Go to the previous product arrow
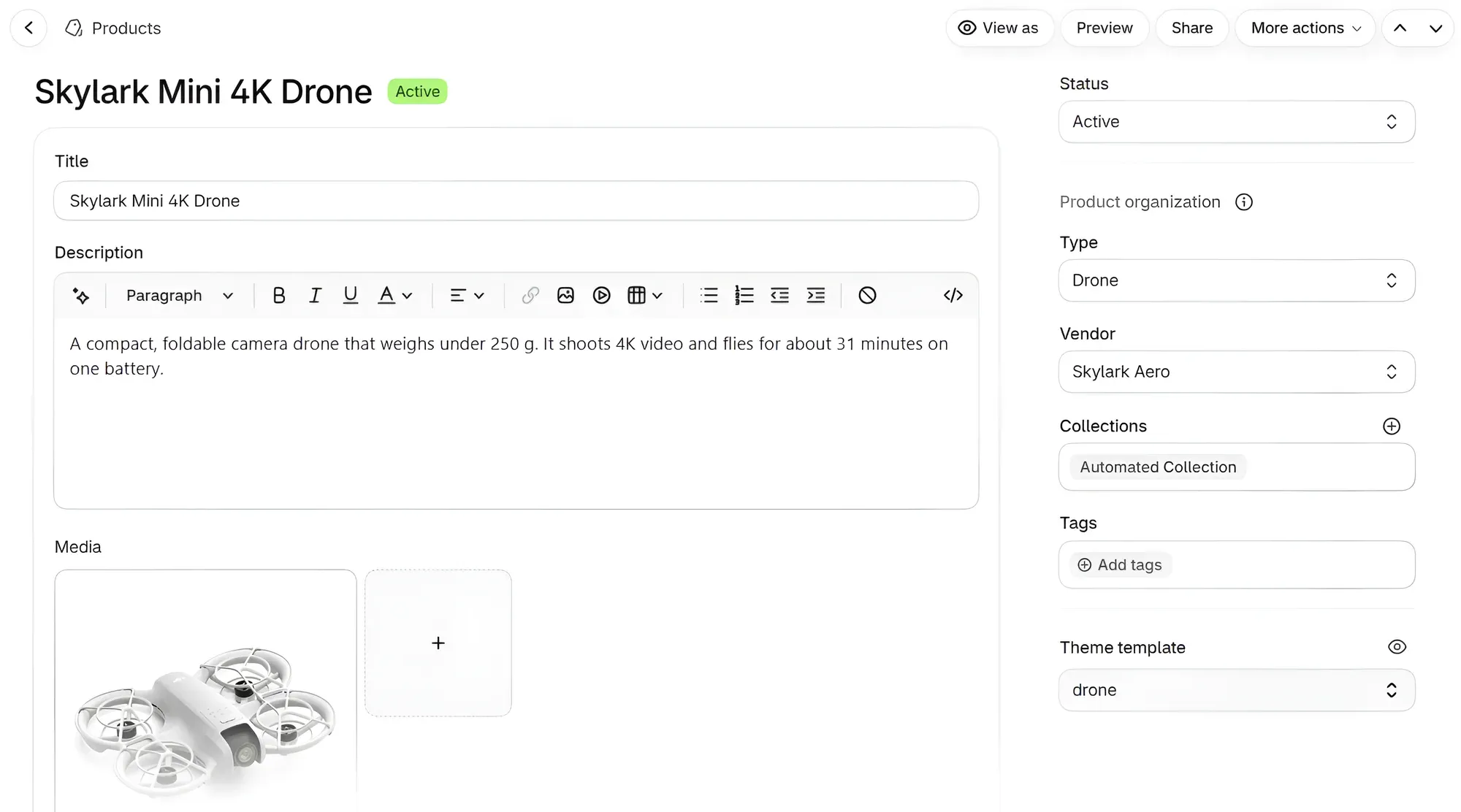 click(1400, 28)
